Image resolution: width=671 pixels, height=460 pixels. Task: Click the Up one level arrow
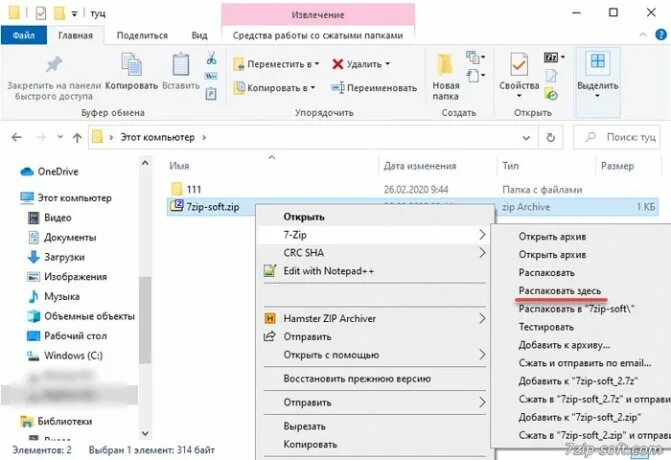click(x=77, y=137)
